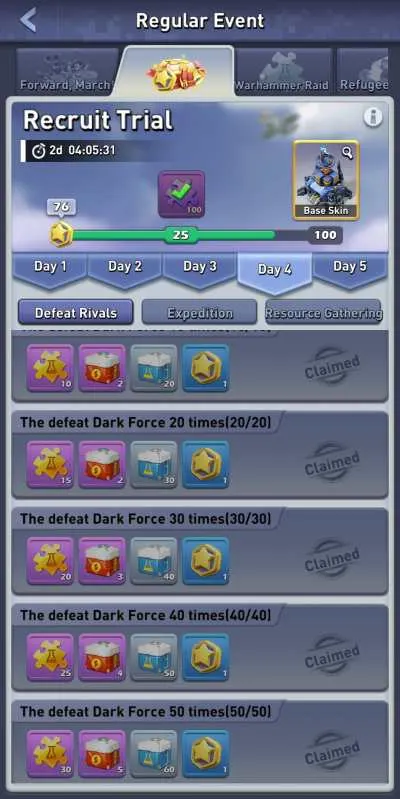The image size is (400, 799).
Task: Tap the blue flask chest in 40 times row
Action: click(154, 657)
